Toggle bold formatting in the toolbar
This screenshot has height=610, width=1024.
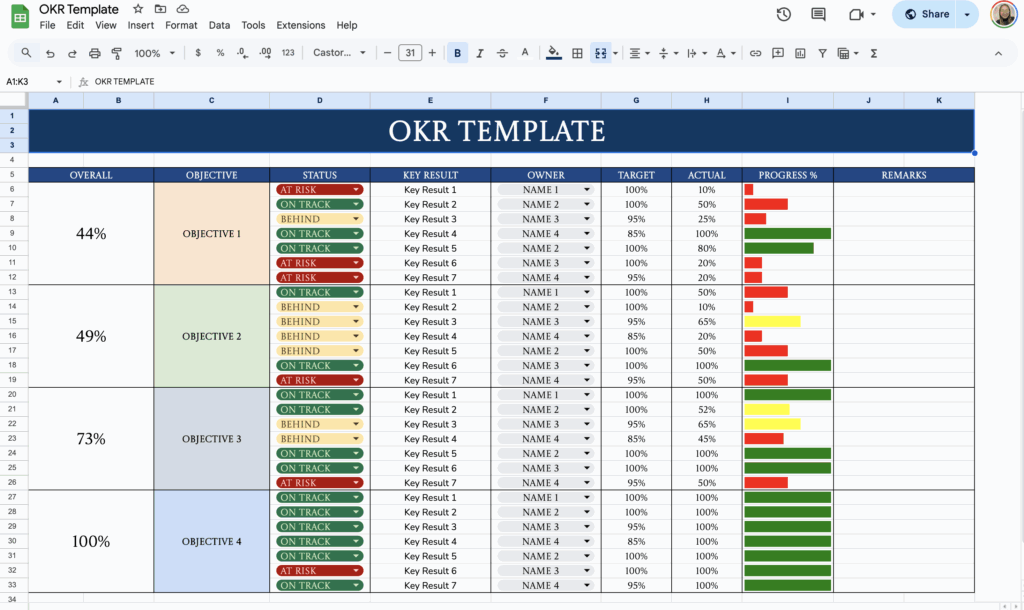457,52
